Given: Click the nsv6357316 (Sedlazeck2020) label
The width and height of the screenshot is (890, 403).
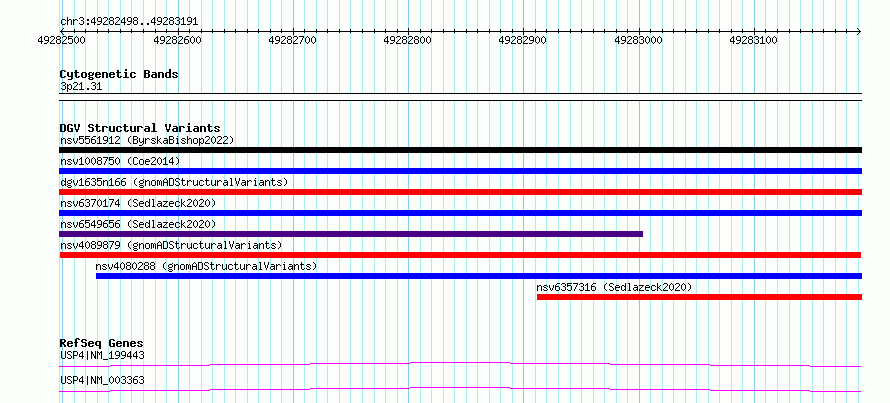Looking at the screenshot, I should (x=614, y=287).
